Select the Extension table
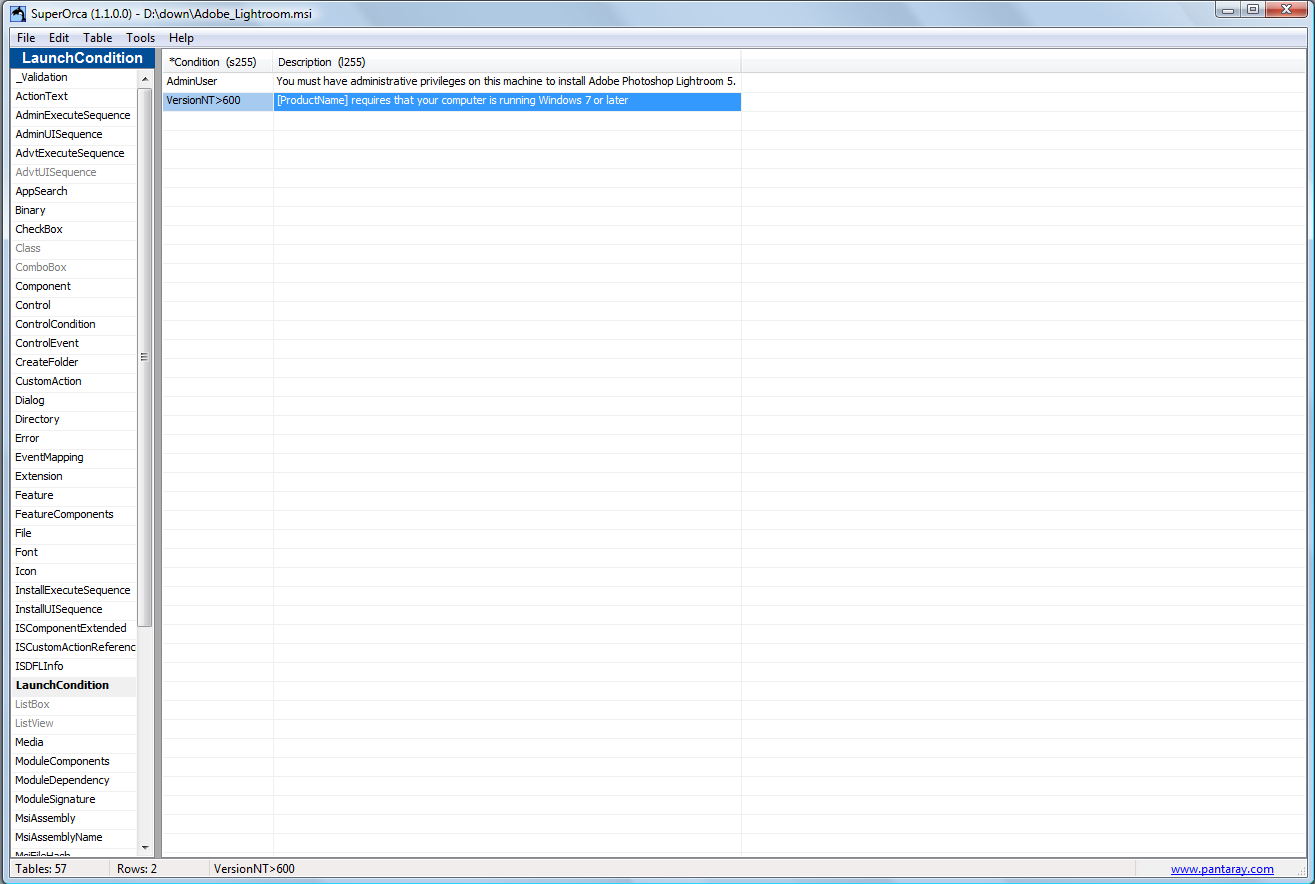The width and height of the screenshot is (1315, 884). (x=74, y=476)
